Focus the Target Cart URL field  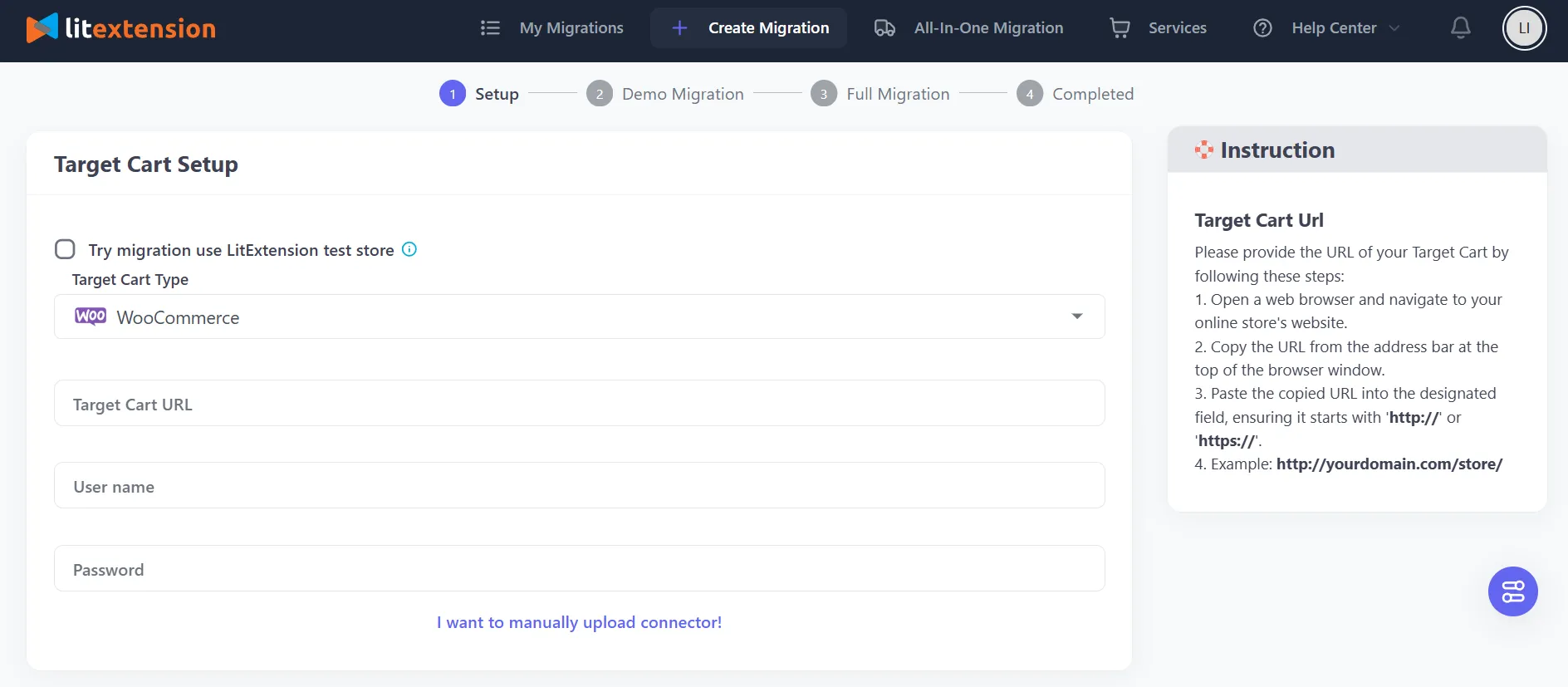(x=580, y=403)
